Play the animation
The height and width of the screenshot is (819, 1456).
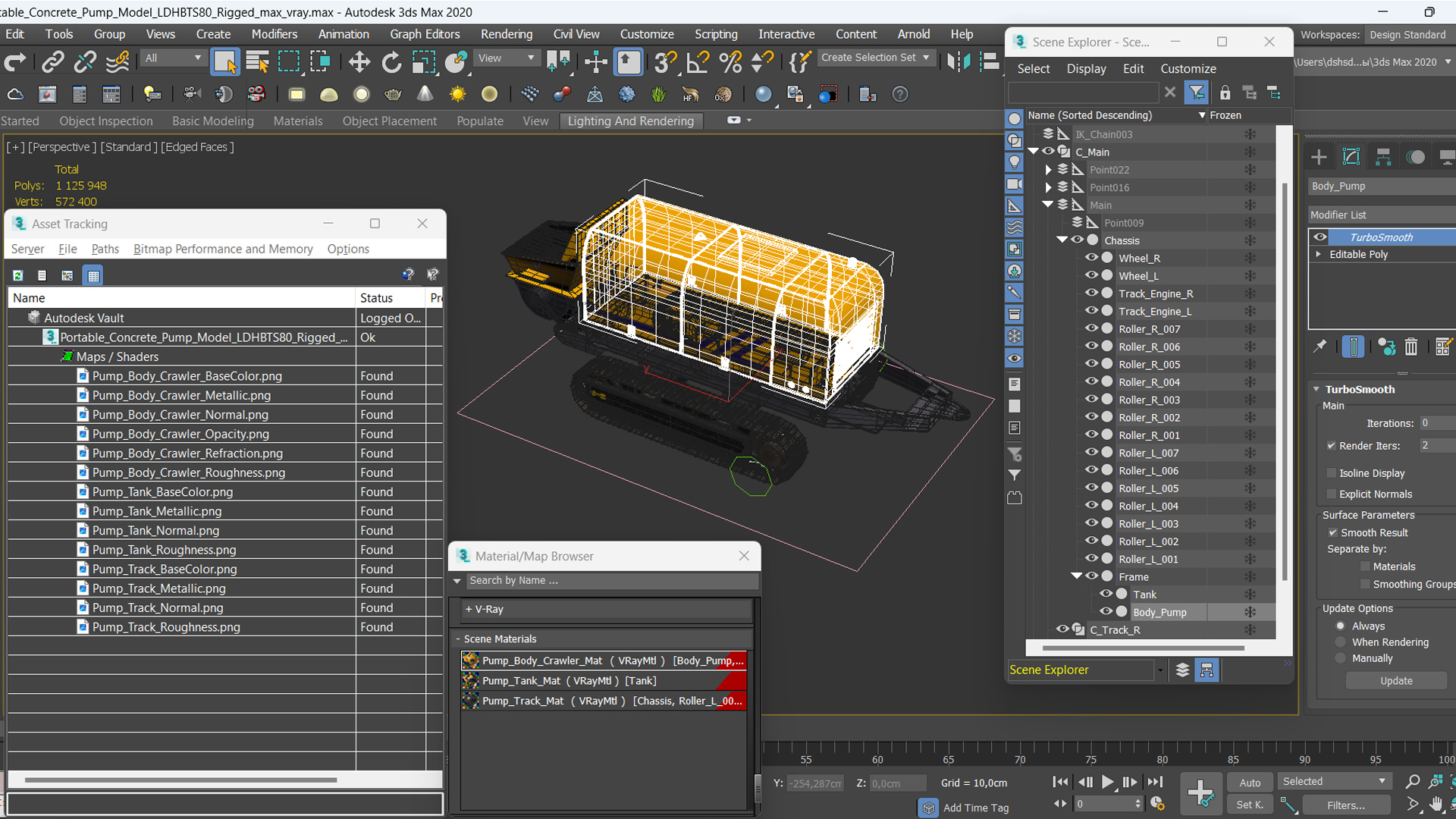(x=1107, y=782)
